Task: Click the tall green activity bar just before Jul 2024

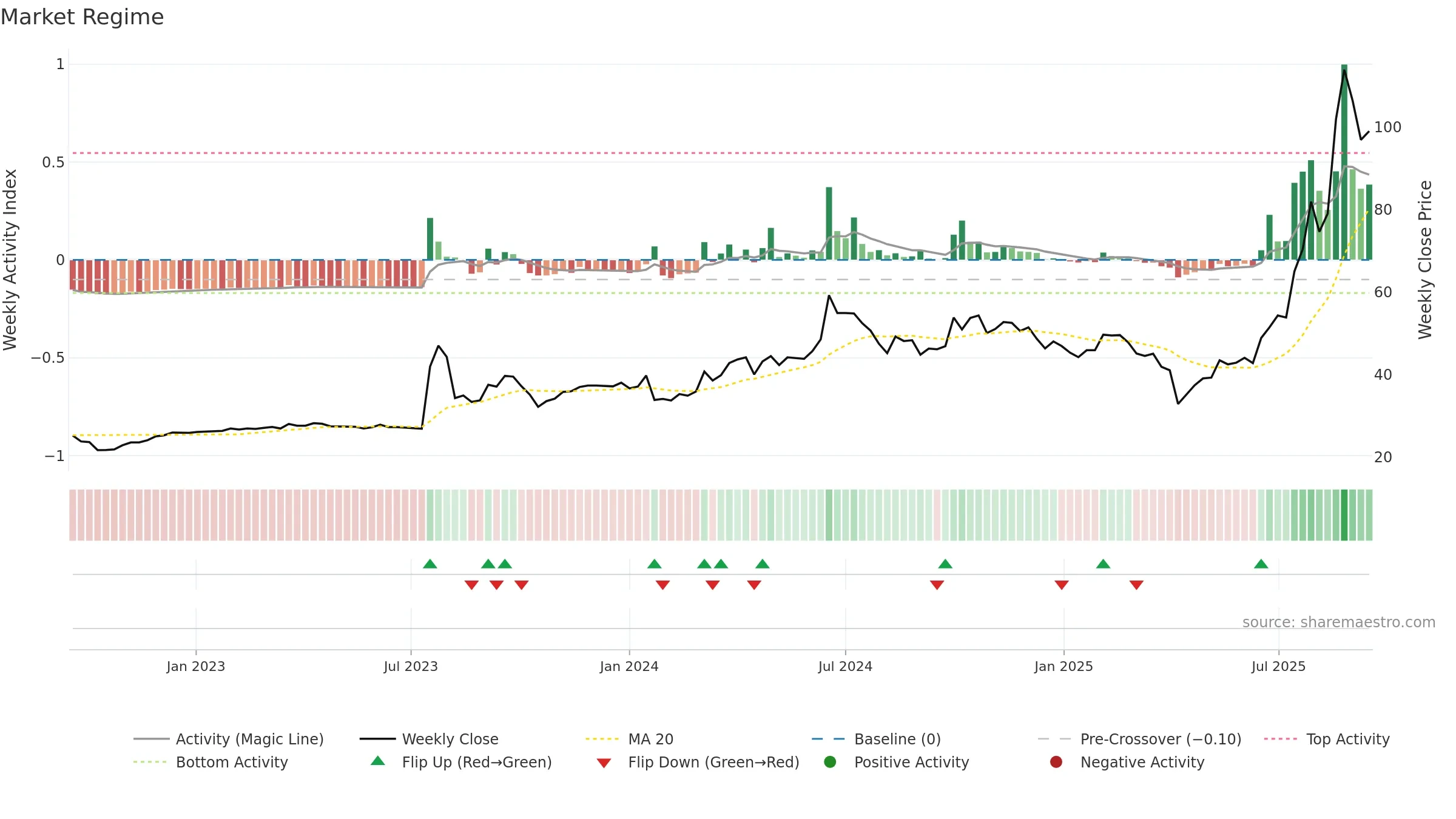Action: (829, 223)
